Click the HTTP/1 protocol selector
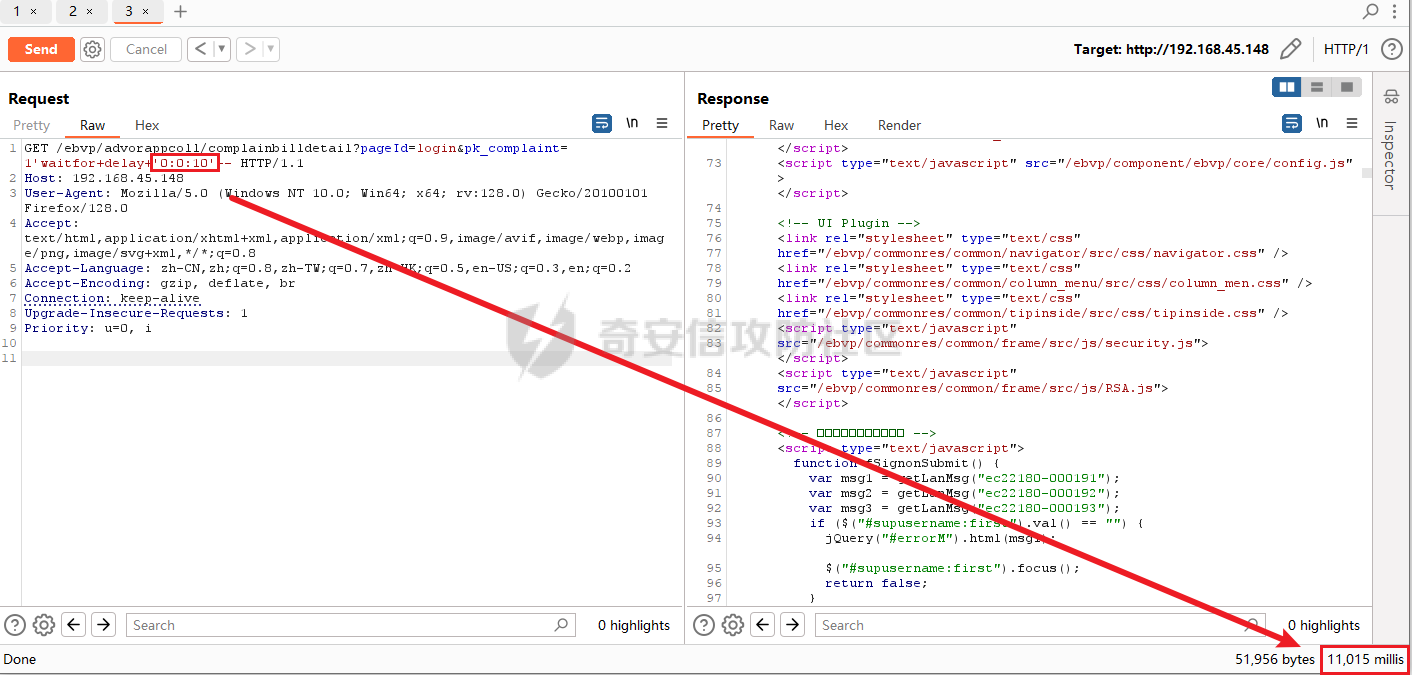Viewport: 1412px width, 675px height. (1346, 49)
